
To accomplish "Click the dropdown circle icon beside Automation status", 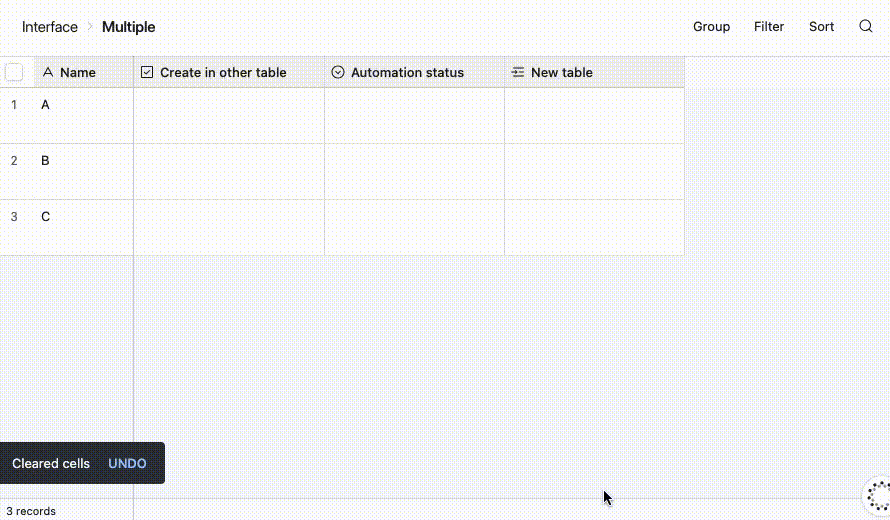I will click(x=338, y=72).
